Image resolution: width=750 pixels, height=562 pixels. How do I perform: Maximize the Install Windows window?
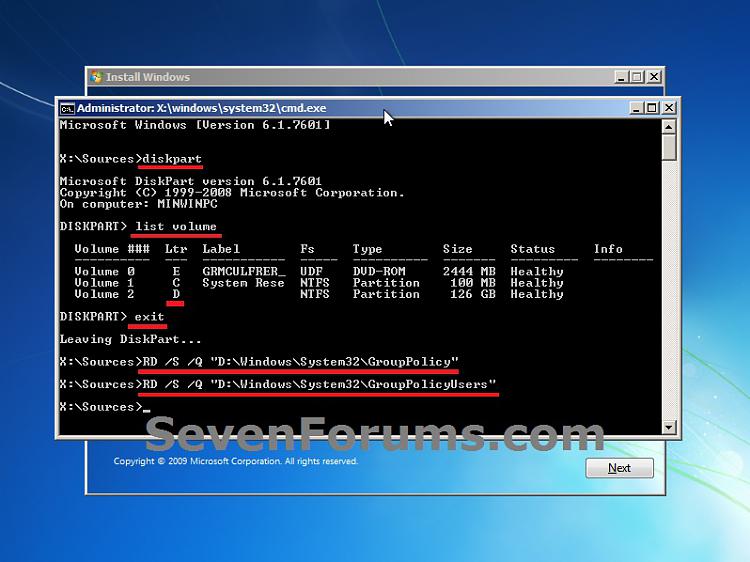[x=637, y=77]
